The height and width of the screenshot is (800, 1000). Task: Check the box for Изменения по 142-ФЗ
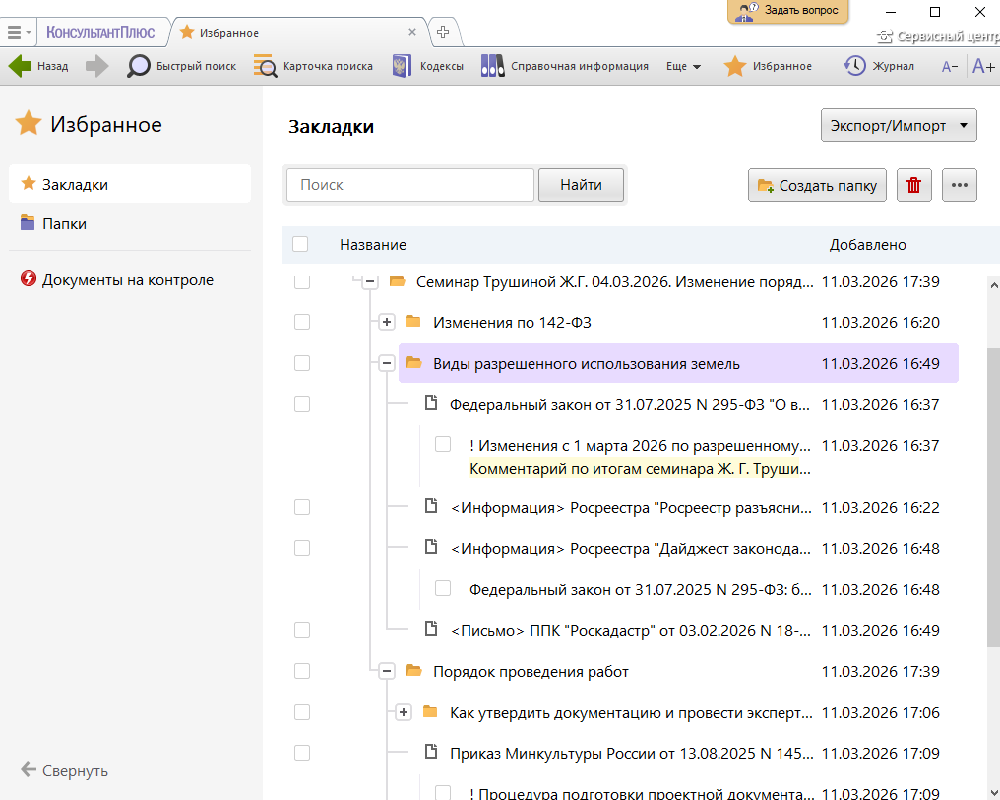tap(302, 322)
